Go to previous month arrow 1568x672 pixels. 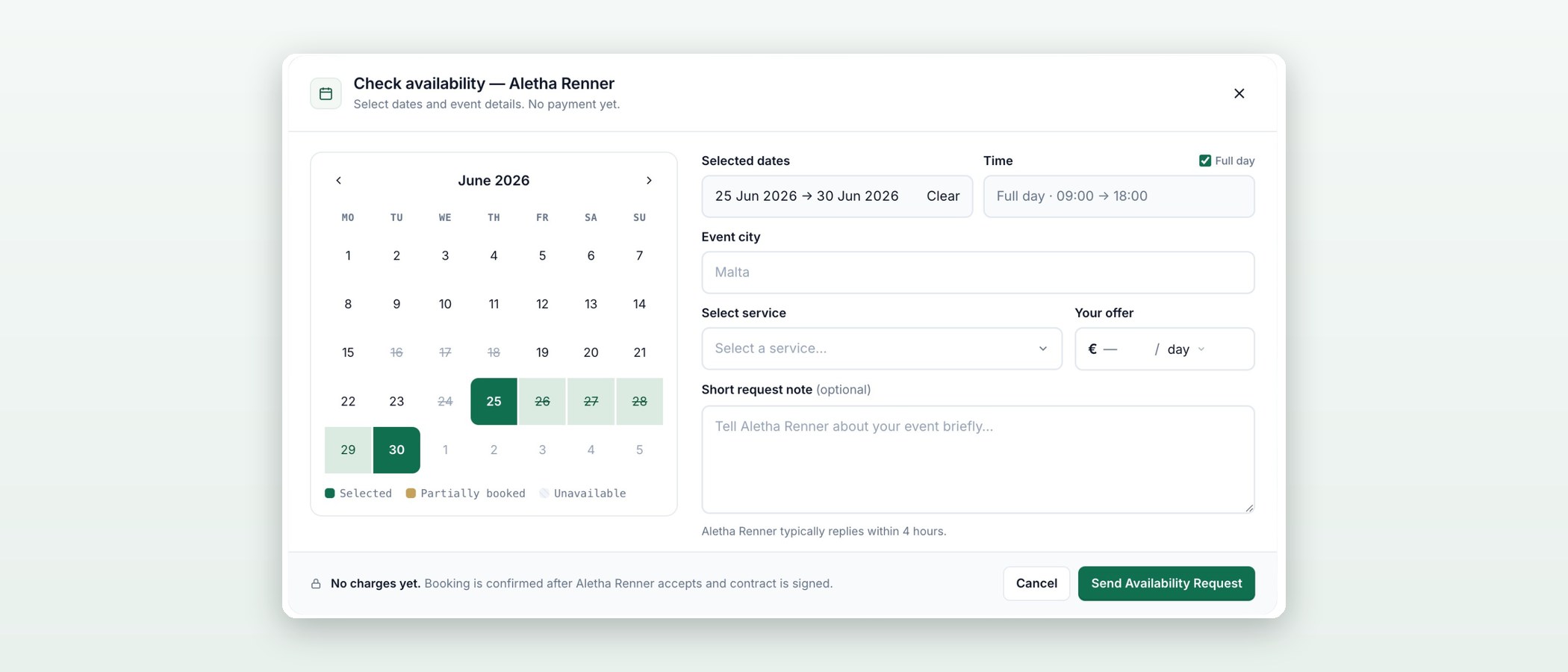(x=338, y=181)
